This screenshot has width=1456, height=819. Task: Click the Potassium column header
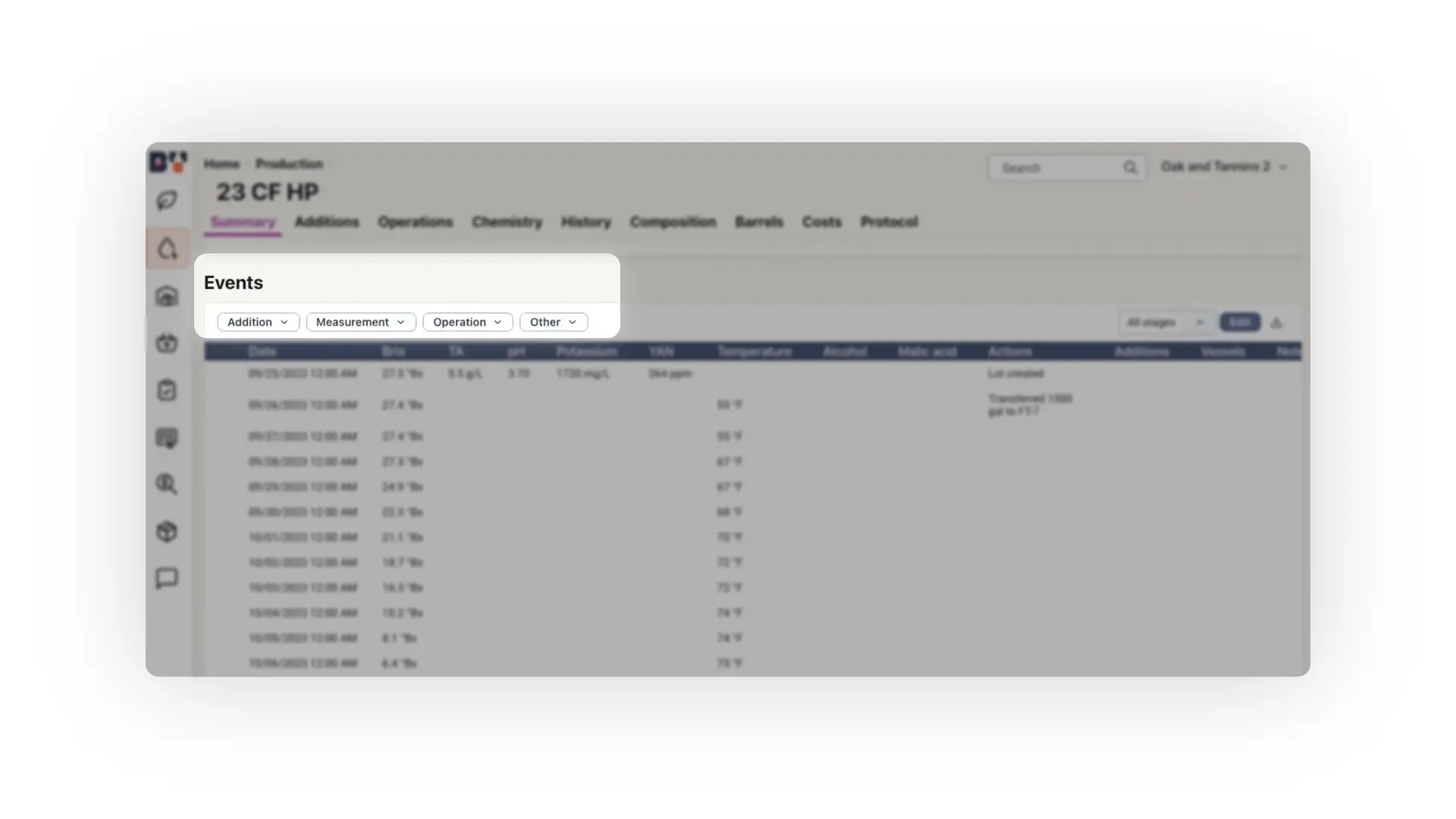[x=586, y=352]
